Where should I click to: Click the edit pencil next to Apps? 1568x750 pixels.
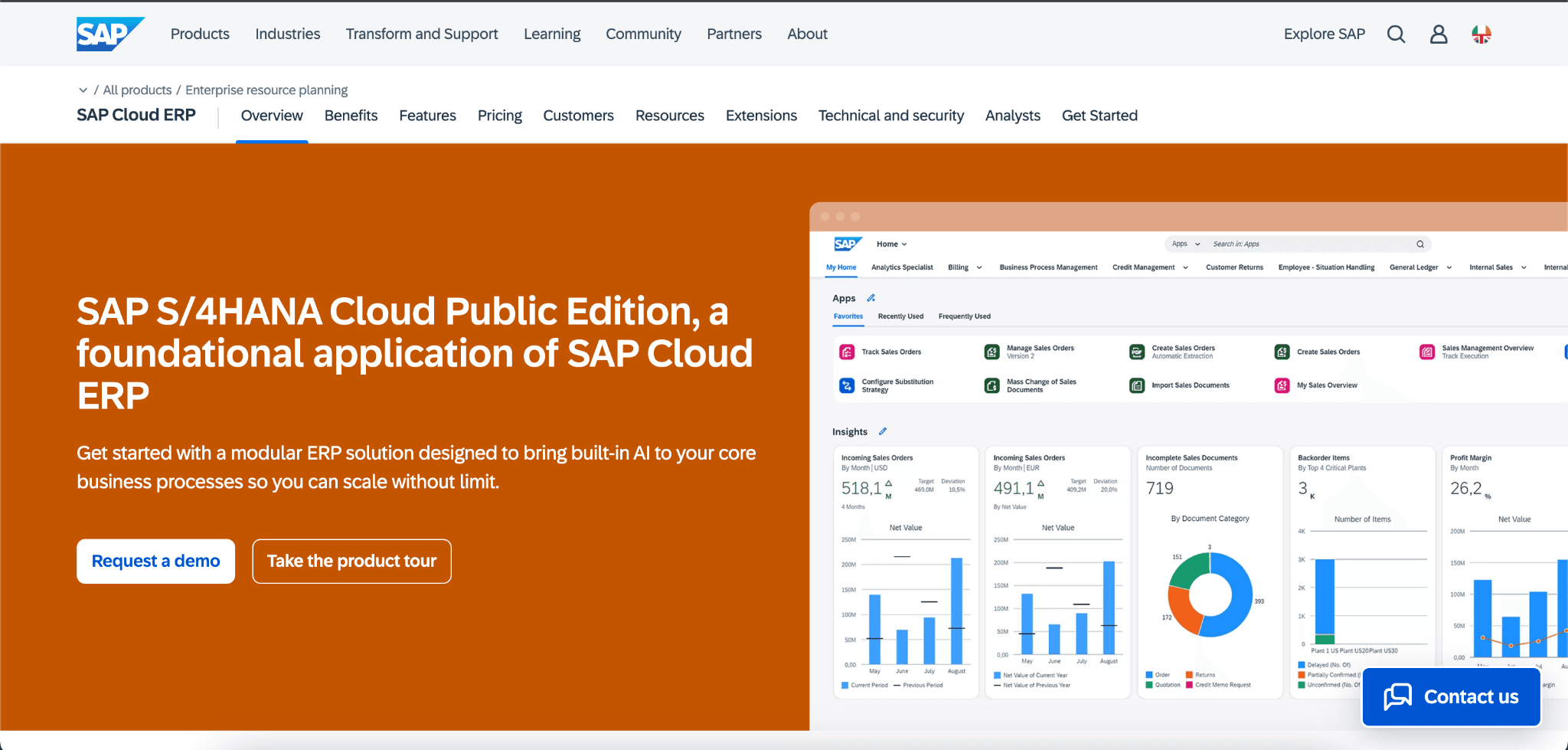[x=871, y=298]
